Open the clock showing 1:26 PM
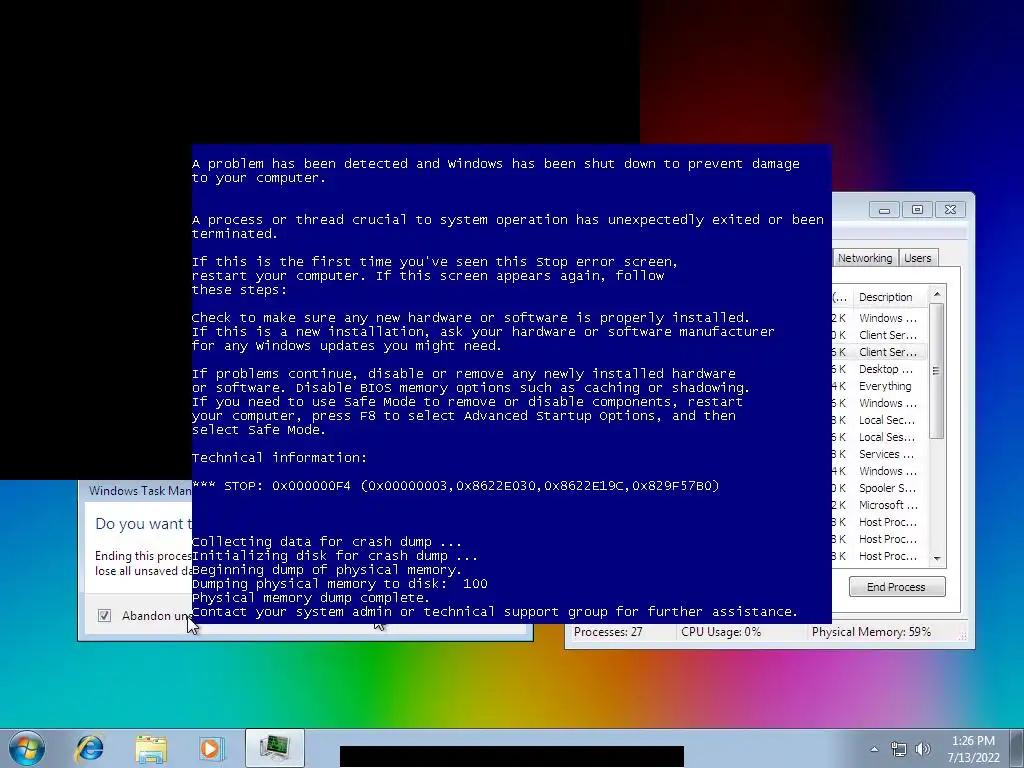The width and height of the screenshot is (1024, 768). pyautogui.click(x=973, y=749)
